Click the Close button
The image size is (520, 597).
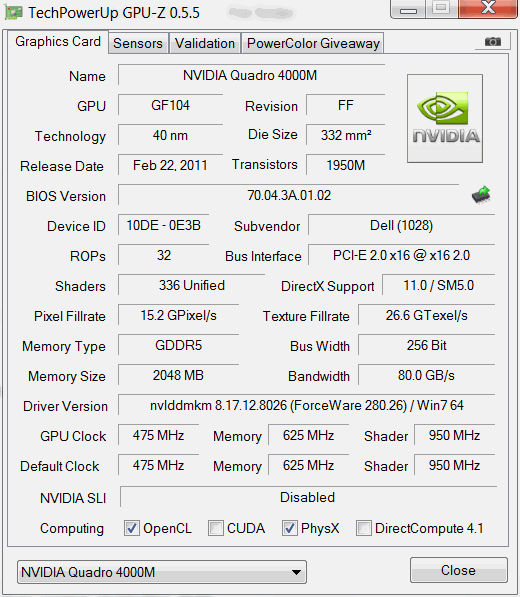(x=459, y=570)
